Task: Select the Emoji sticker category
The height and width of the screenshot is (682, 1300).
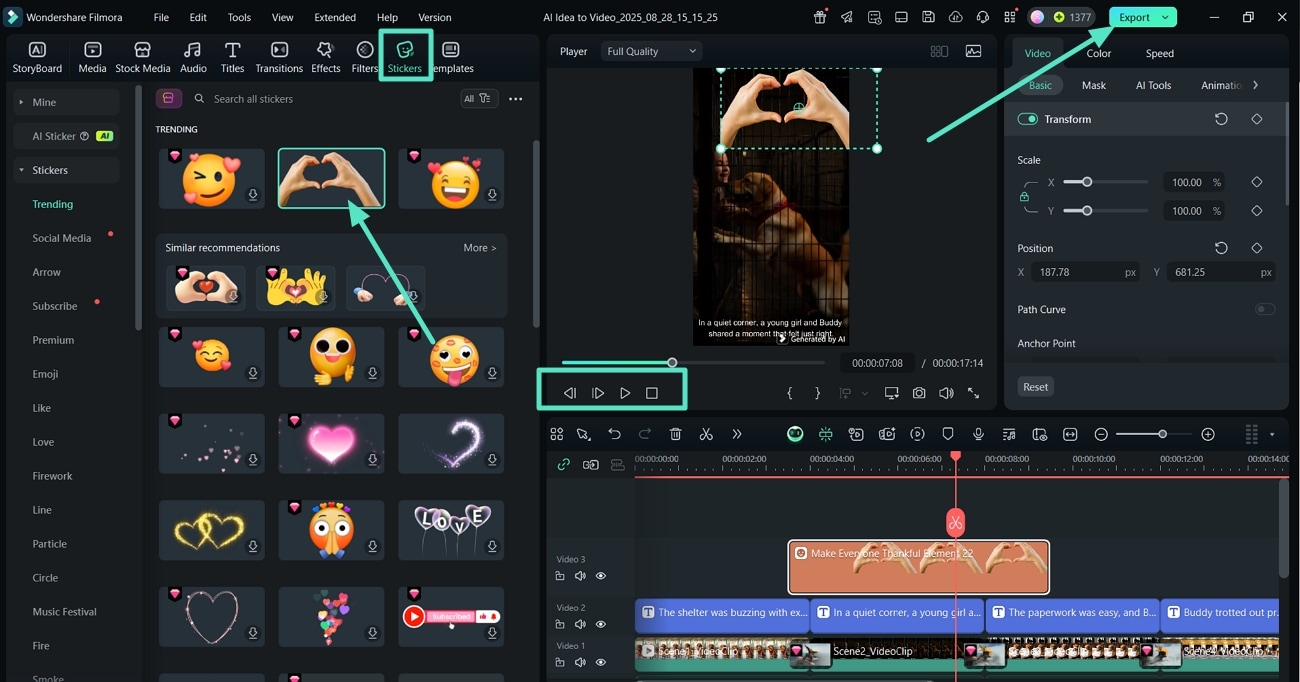Action: pyautogui.click(x=45, y=374)
